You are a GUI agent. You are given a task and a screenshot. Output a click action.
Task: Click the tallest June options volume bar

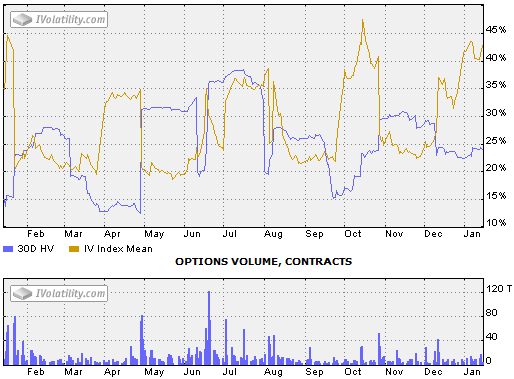[209, 328]
